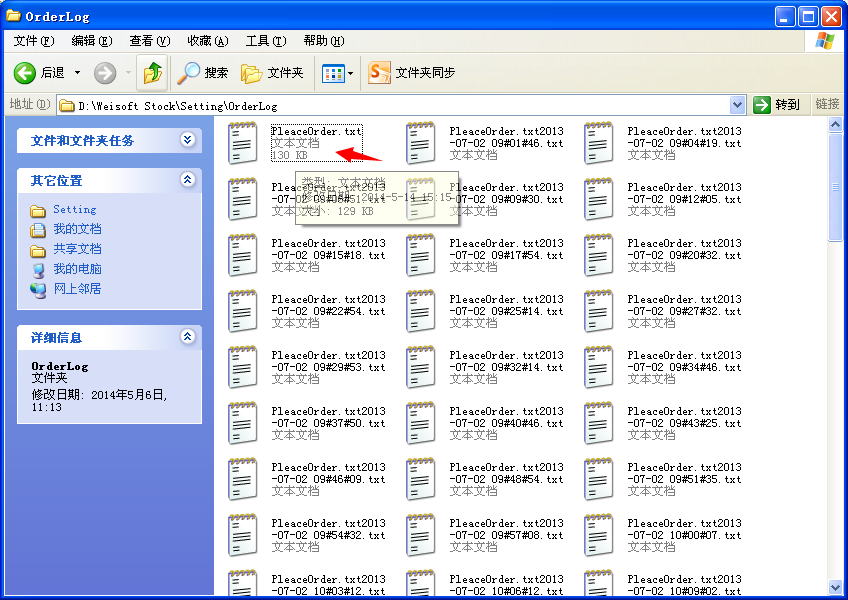Select file icon for 09#40#46.txt
This screenshot has width=848, height=600.
[420, 423]
